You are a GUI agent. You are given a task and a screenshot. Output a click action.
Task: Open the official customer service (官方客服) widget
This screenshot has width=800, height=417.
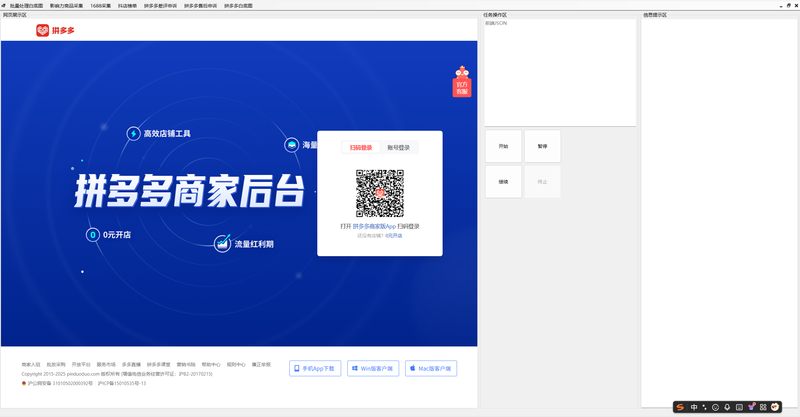pos(462,82)
